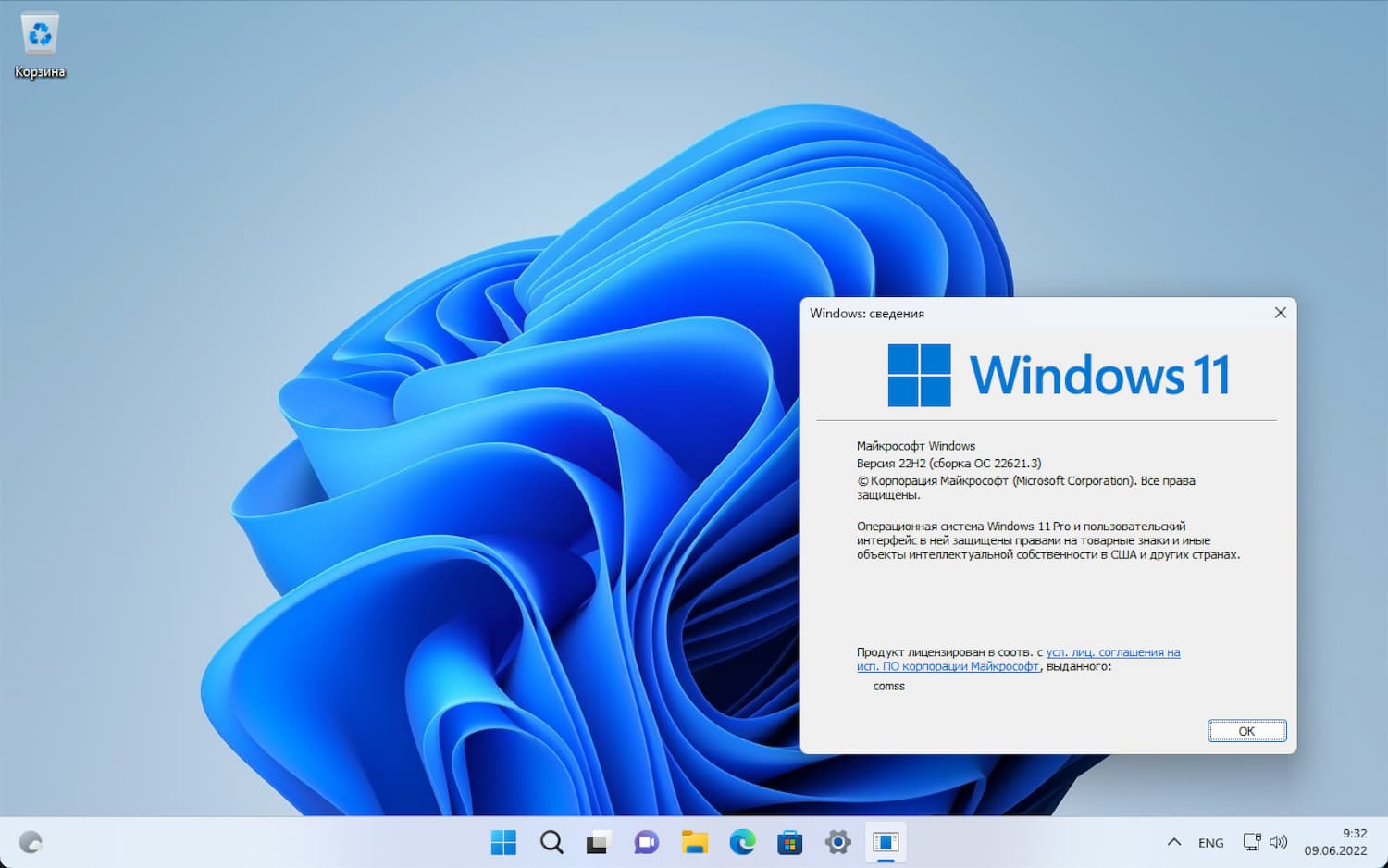Screen dimensions: 1388x868
Task: Launch Microsoft Edge browser
Action: 742,842
